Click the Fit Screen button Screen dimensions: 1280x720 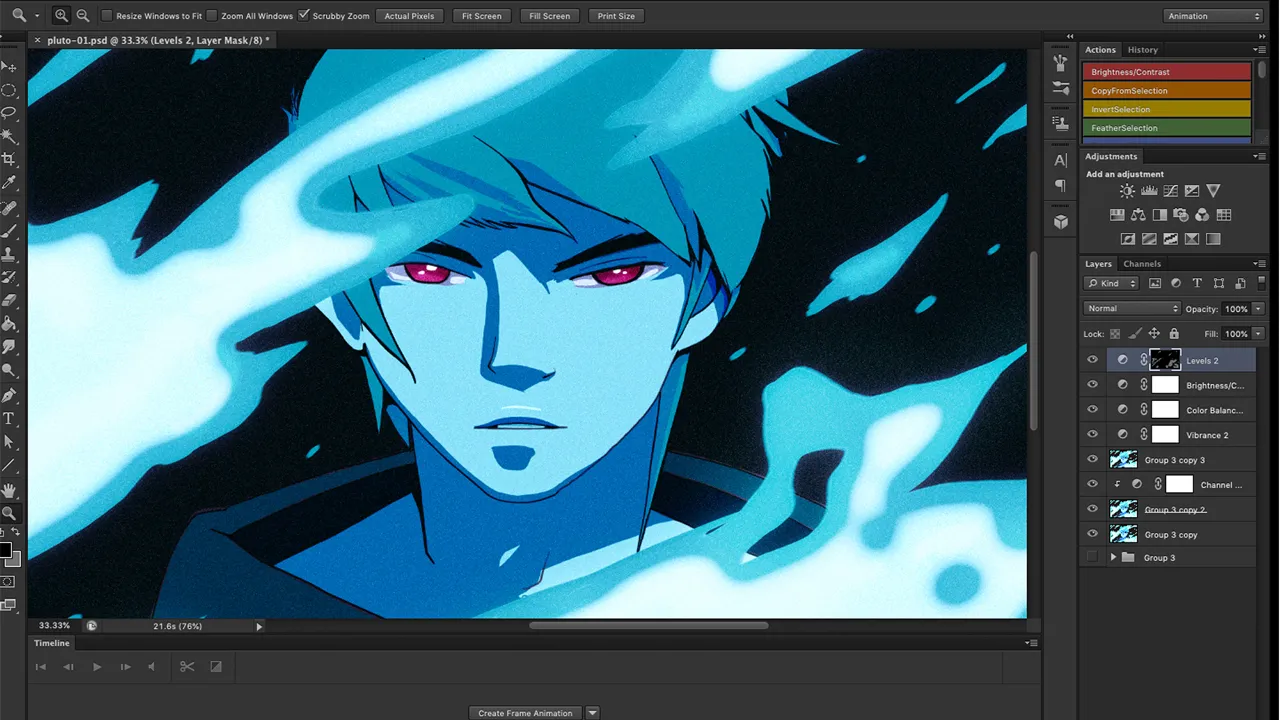pyautogui.click(x=481, y=16)
